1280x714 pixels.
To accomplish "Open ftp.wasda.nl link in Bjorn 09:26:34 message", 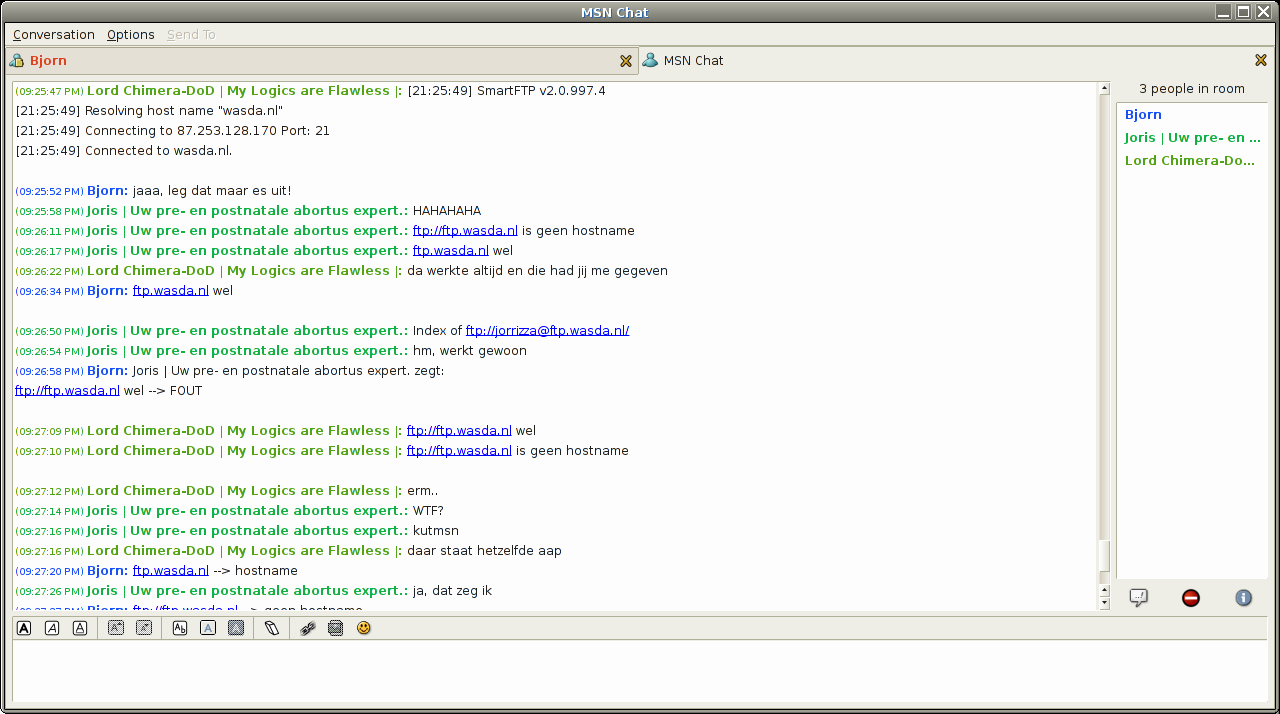I will point(171,291).
